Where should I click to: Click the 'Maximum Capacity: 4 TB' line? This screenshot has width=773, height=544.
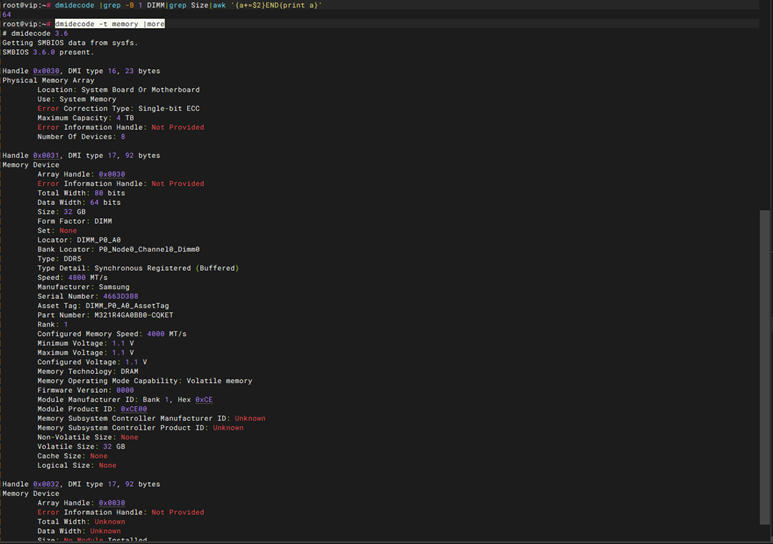85,118
